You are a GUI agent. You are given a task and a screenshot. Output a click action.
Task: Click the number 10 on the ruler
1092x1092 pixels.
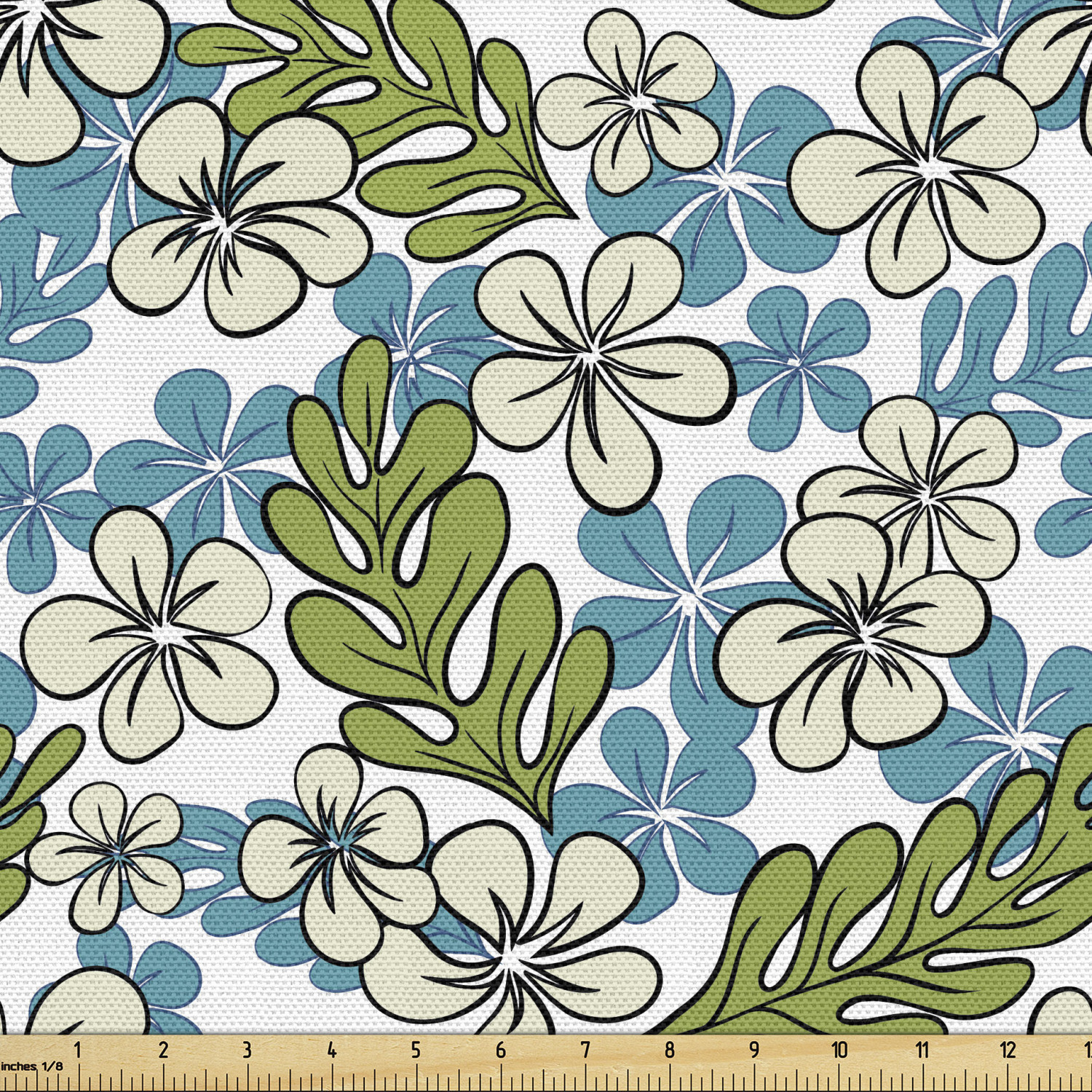pos(839,1050)
